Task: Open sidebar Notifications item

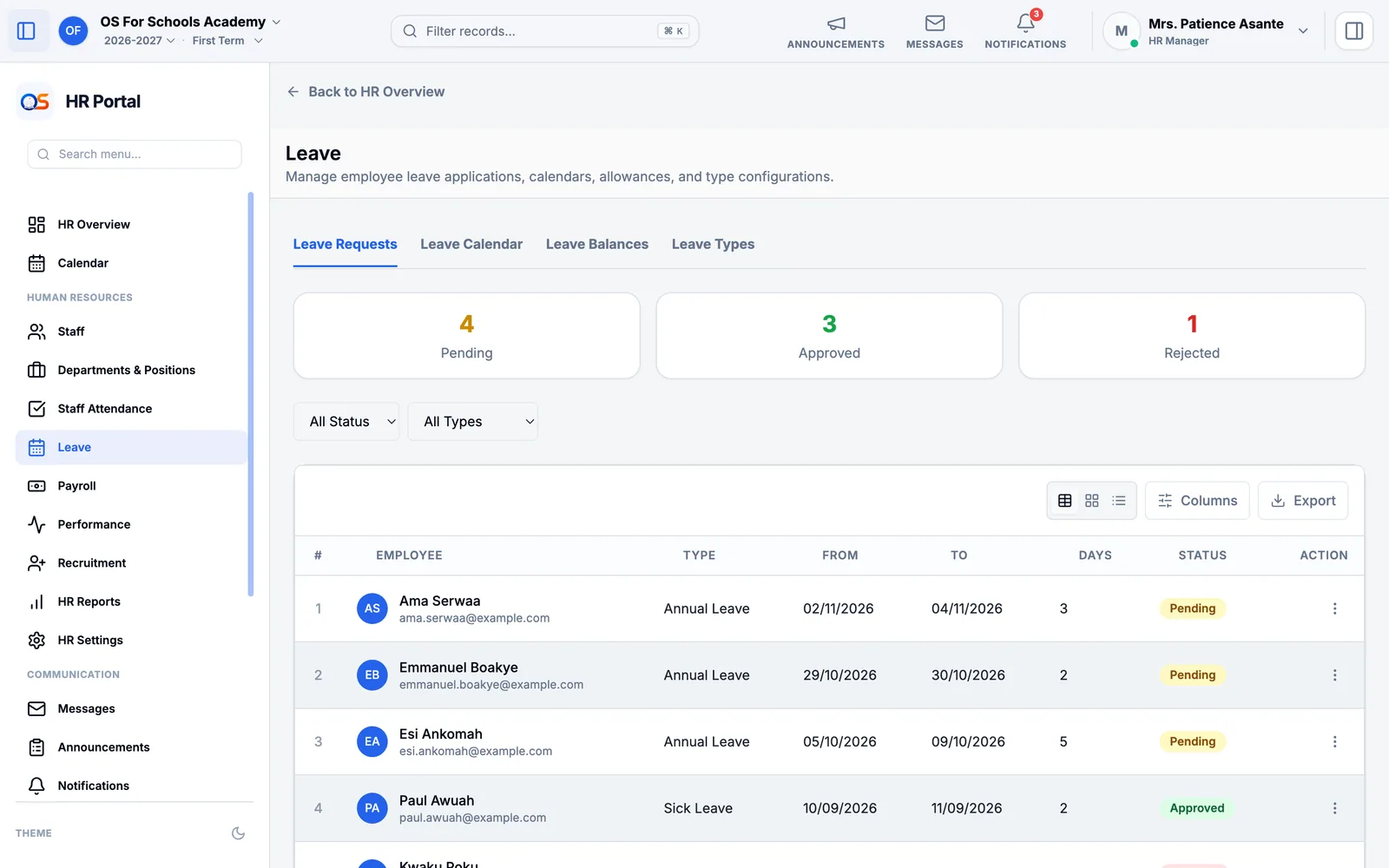Action: point(132,786)
